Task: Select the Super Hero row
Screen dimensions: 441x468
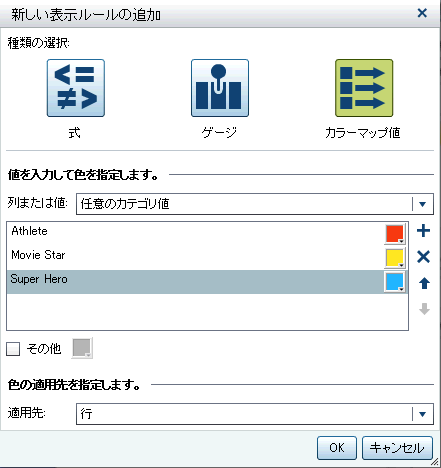Action: coord(207,282)
